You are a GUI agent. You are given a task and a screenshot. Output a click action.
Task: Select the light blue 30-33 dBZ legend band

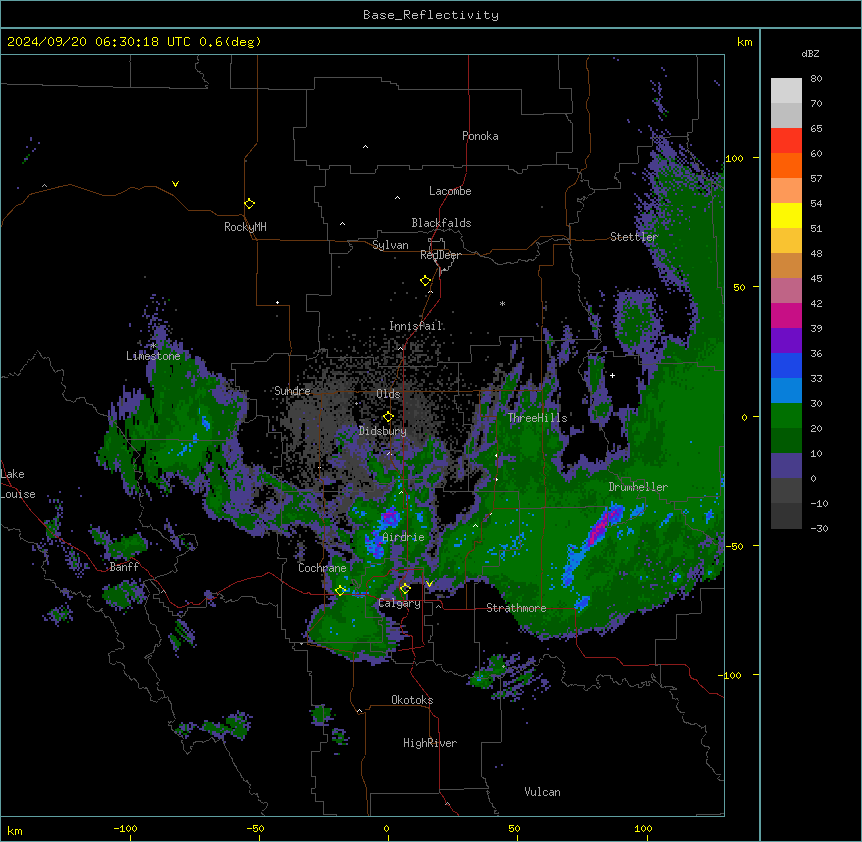pyautogui.click(x=786, y=391)
